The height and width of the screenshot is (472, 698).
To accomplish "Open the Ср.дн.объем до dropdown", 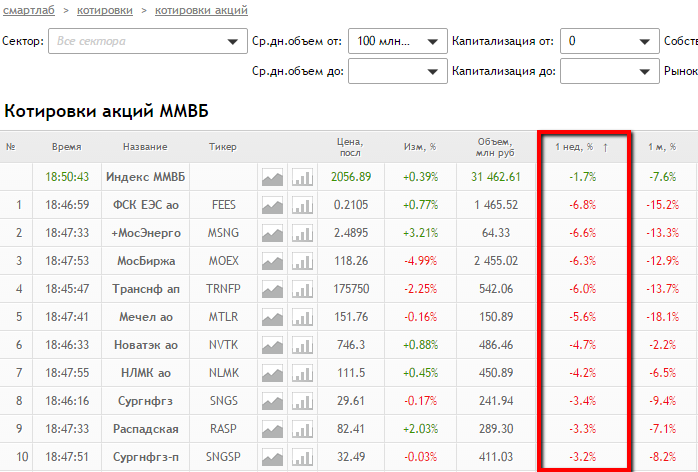I will pyautogui.click(x=433, y=72).
